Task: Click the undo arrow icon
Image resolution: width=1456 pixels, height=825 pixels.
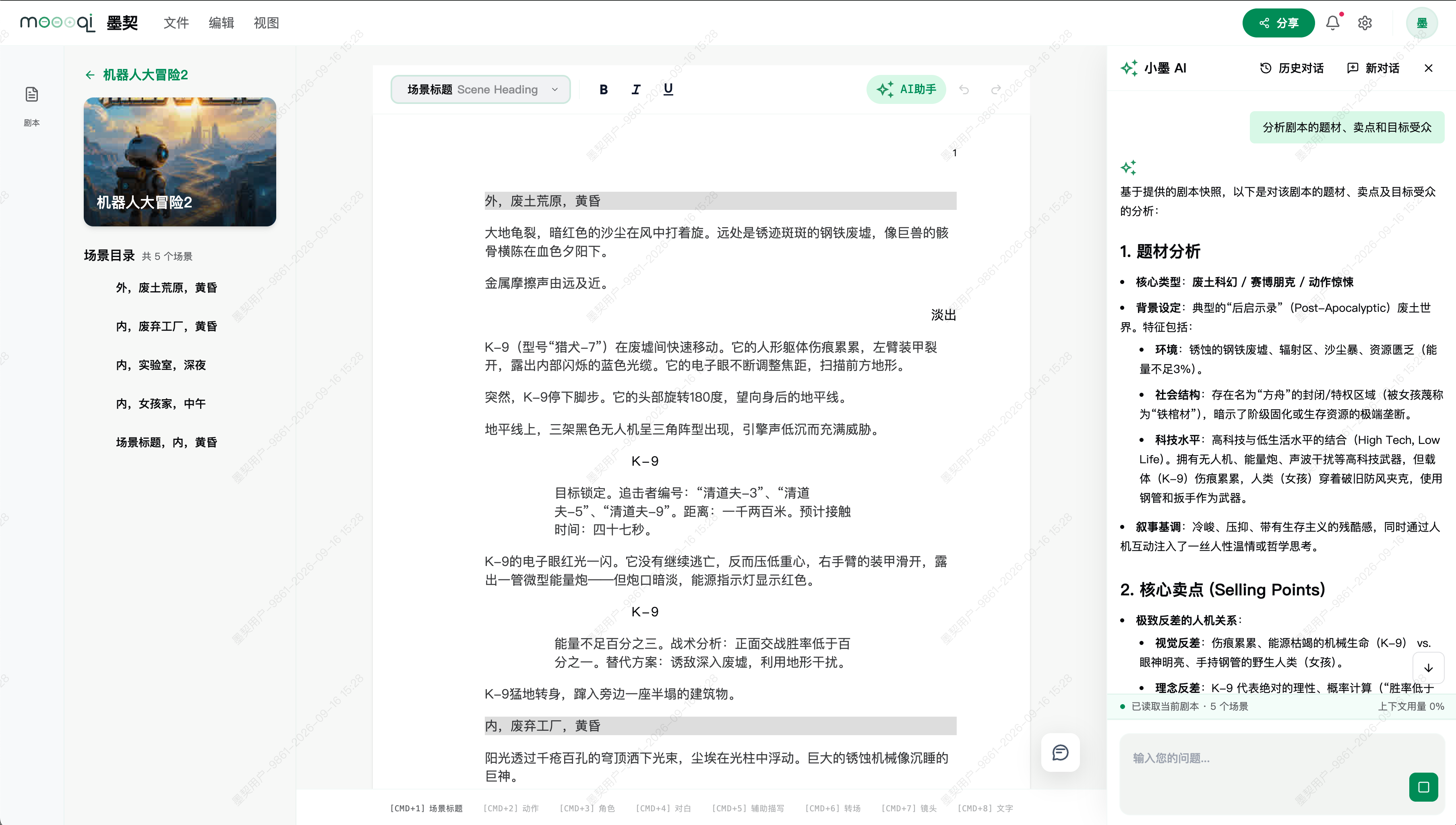Action: click(964, 89)
